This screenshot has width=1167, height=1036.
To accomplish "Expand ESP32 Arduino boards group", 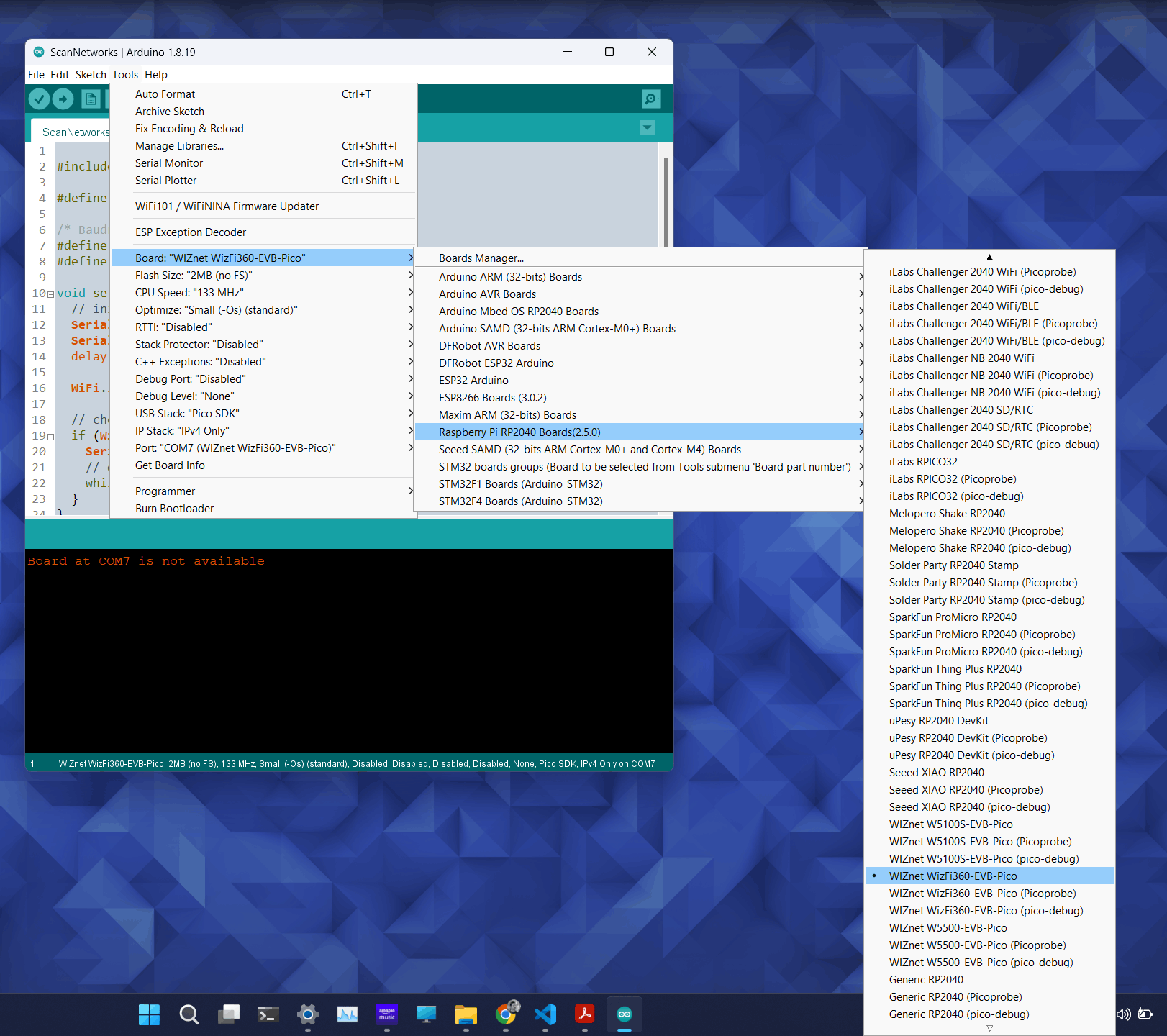I will (x=640, y=381).
